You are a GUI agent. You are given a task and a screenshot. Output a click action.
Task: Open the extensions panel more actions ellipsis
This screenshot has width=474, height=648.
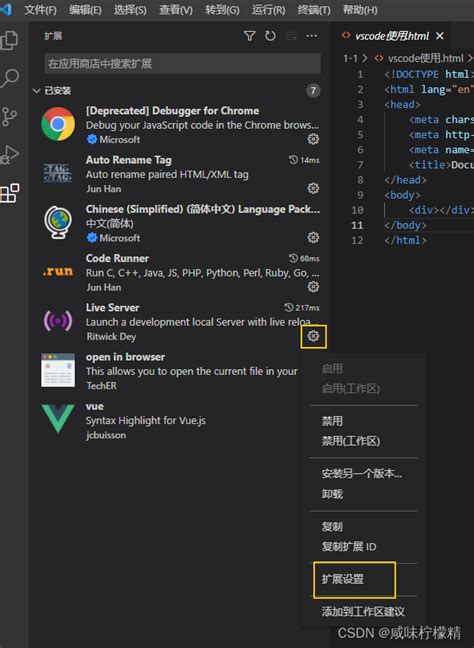click(312, 36)
